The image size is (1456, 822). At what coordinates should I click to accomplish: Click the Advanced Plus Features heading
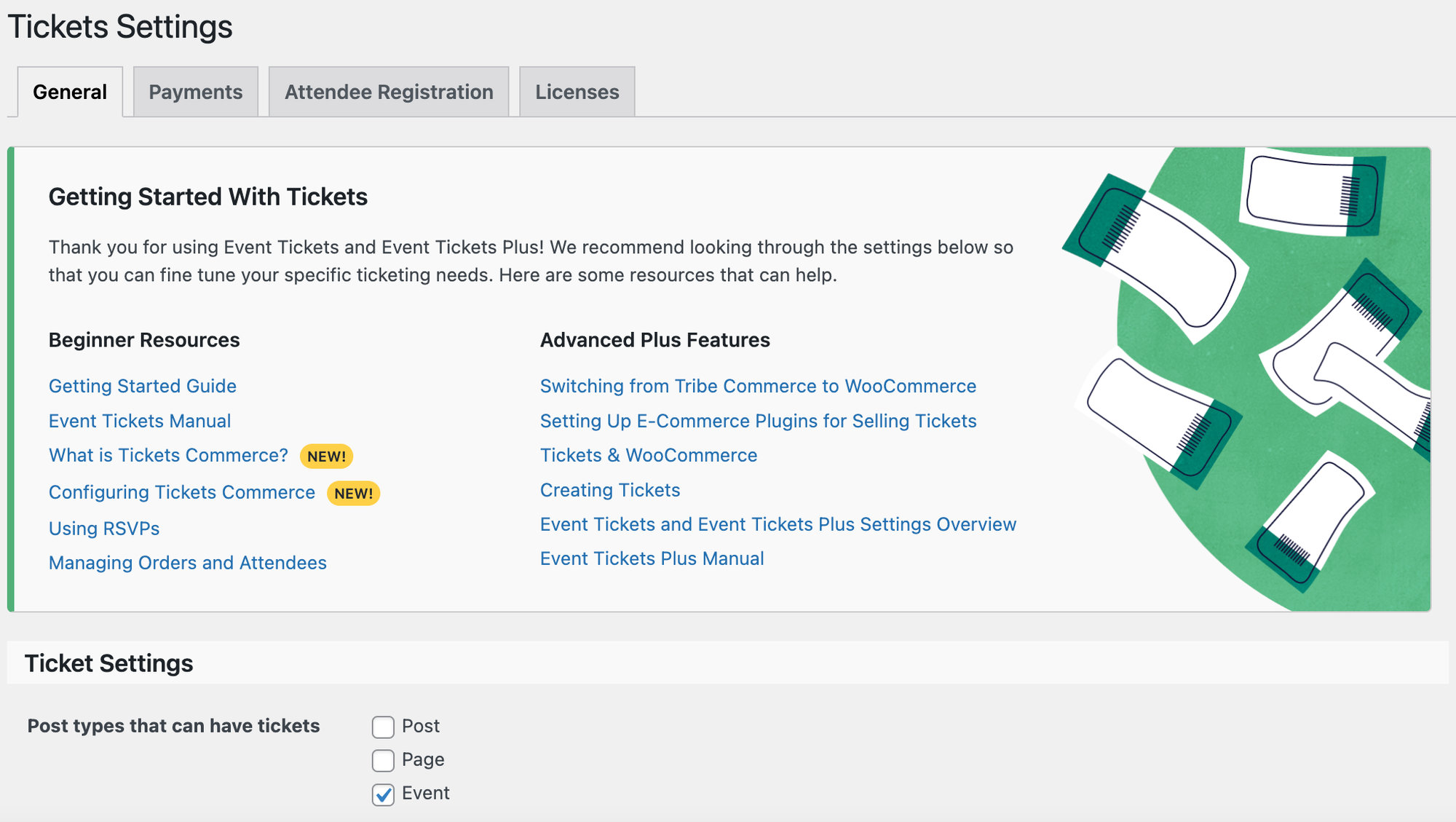click(655, 340)
